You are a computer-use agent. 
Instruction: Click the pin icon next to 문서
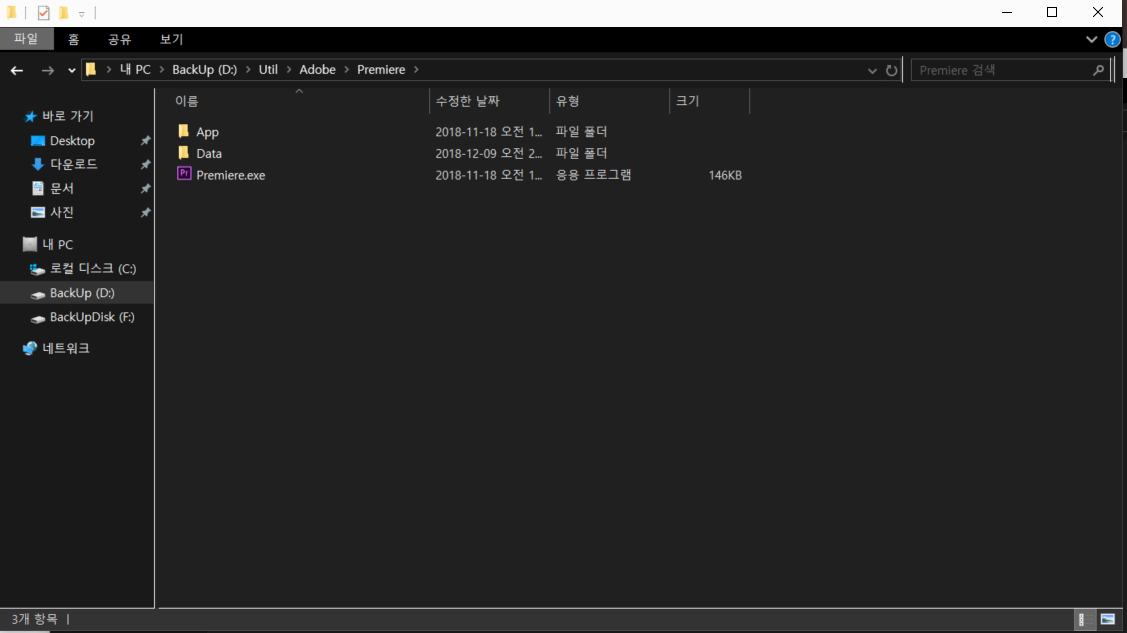(145, 188)
